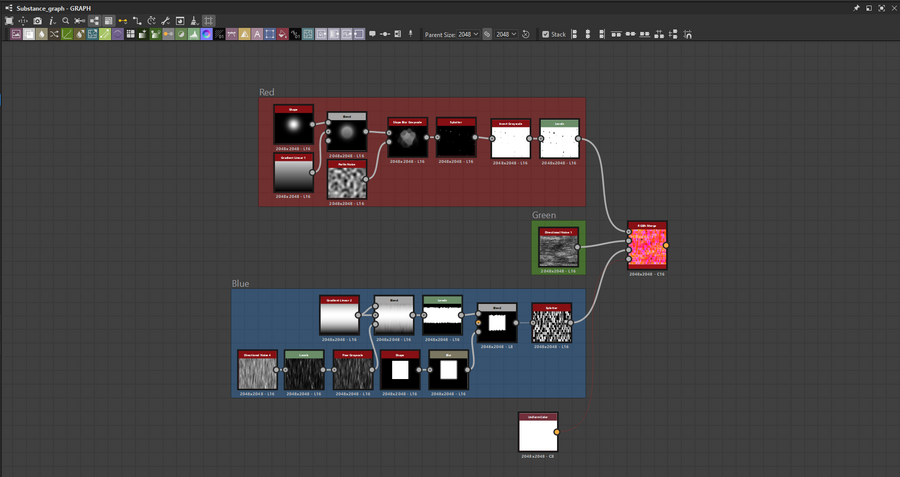Toggle the link lock between Parent Size values
The image size is (900, 477).
point(487,34)
